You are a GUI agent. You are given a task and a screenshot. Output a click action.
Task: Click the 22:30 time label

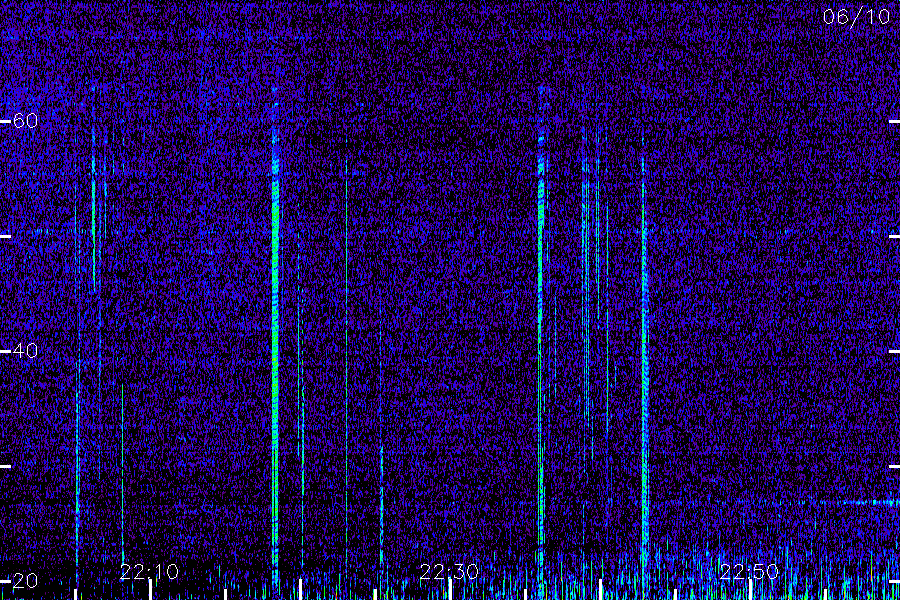[x=449, y=572]
